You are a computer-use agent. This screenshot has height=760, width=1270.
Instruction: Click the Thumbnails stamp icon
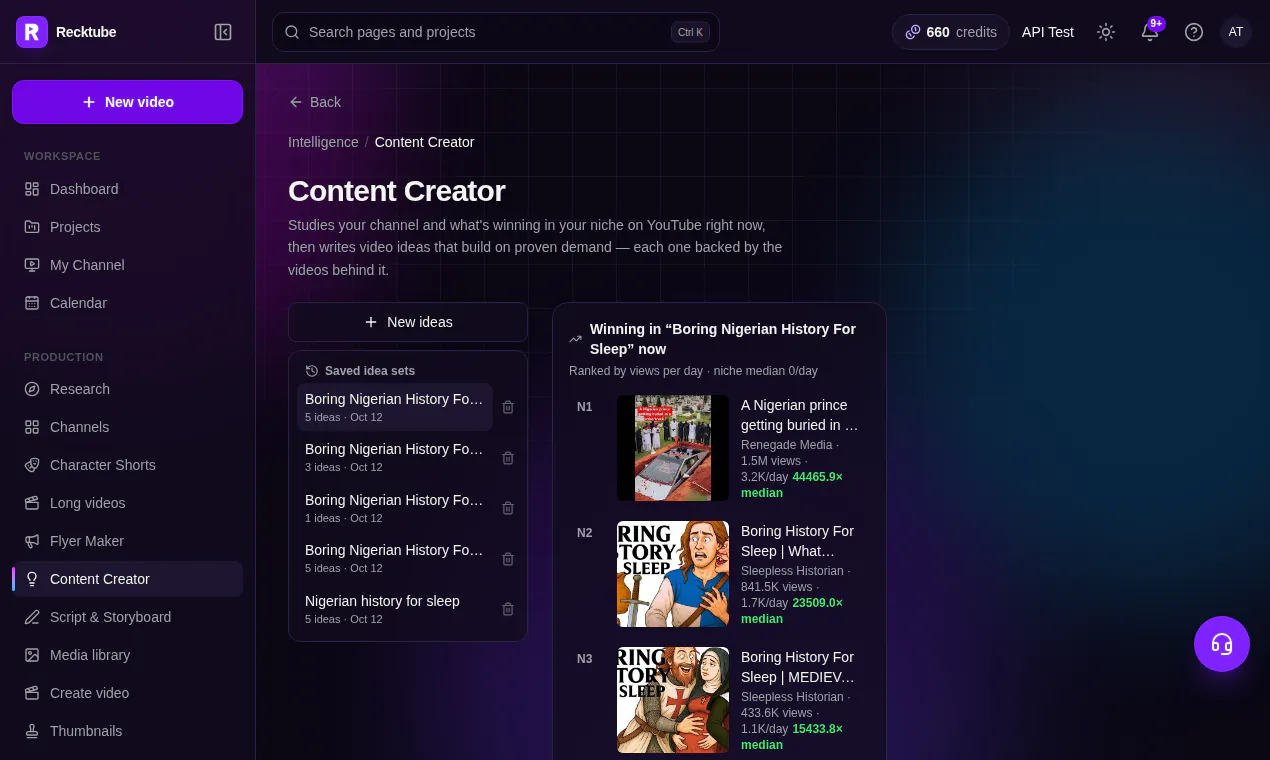(x=32, y=731)
